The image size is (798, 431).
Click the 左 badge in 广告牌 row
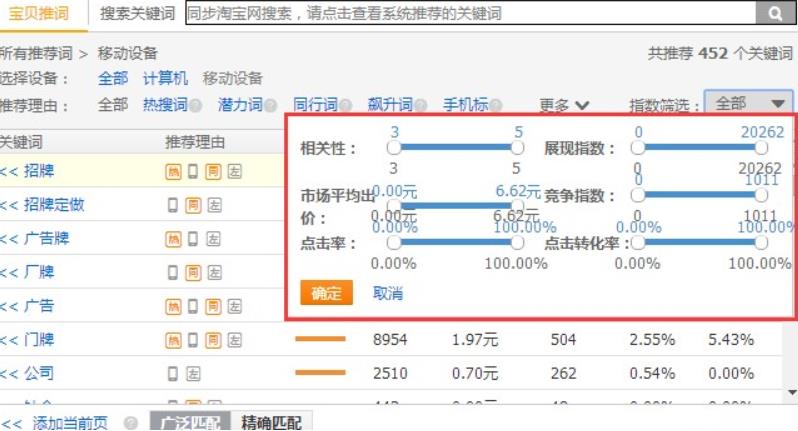(x=214, y=239)
